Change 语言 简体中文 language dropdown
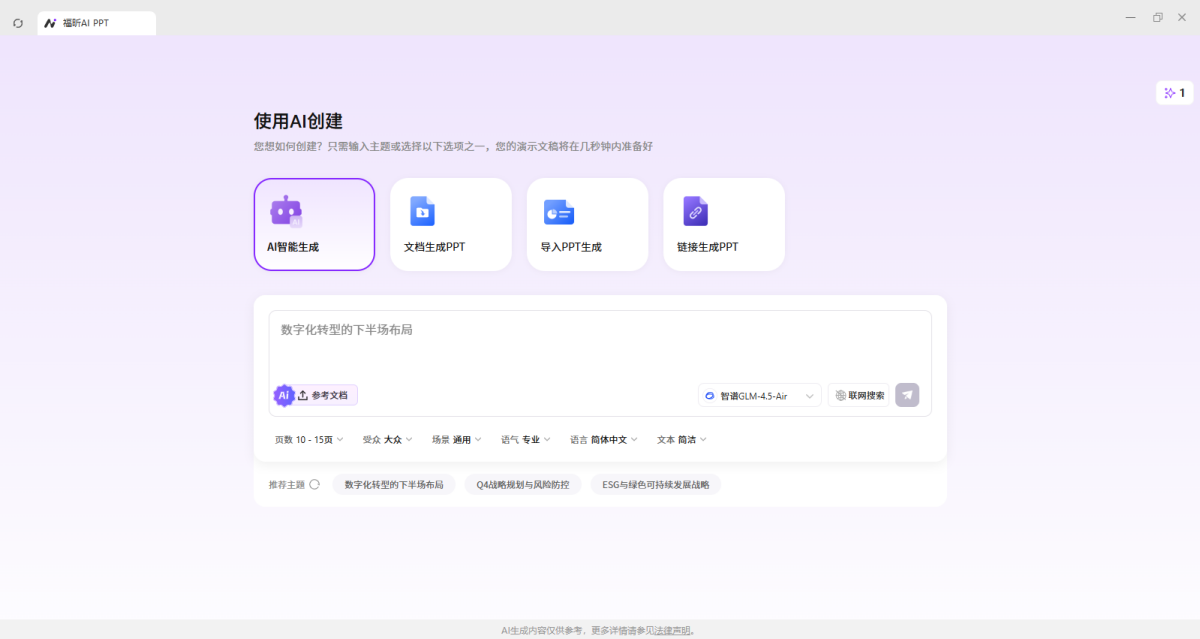 tap(605, 439)
